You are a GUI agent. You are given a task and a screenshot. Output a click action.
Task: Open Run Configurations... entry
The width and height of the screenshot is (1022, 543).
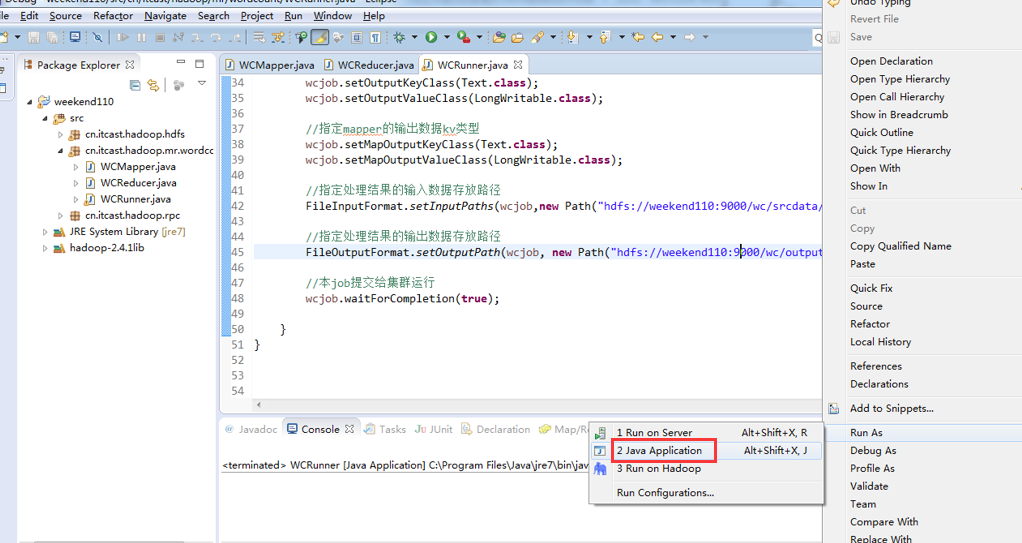point(707,493)
